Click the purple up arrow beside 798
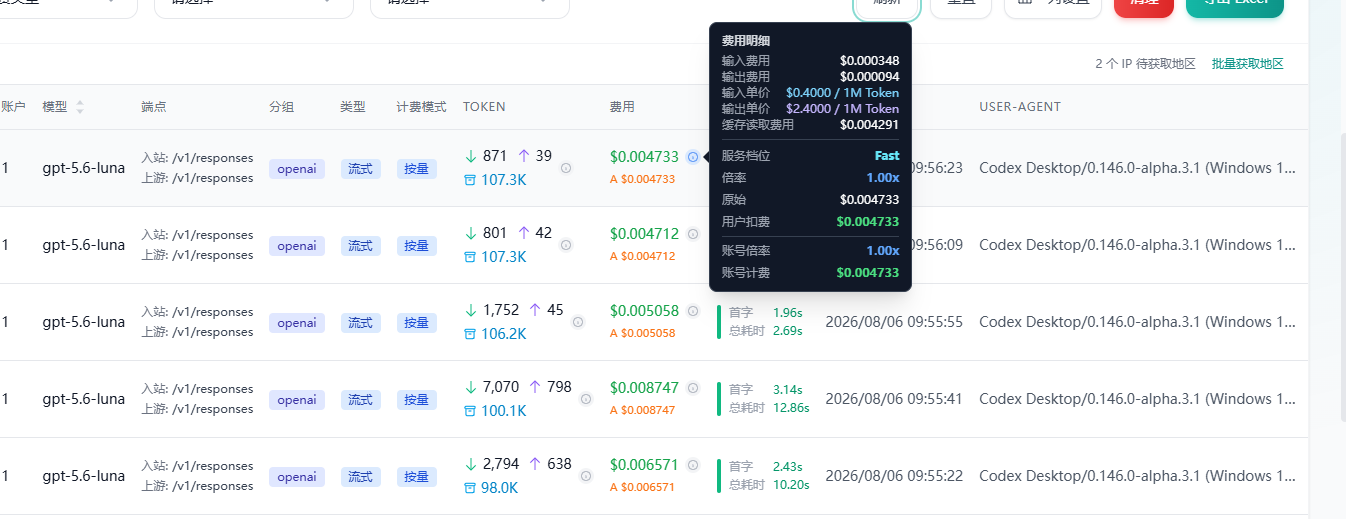 pos(535,387)
